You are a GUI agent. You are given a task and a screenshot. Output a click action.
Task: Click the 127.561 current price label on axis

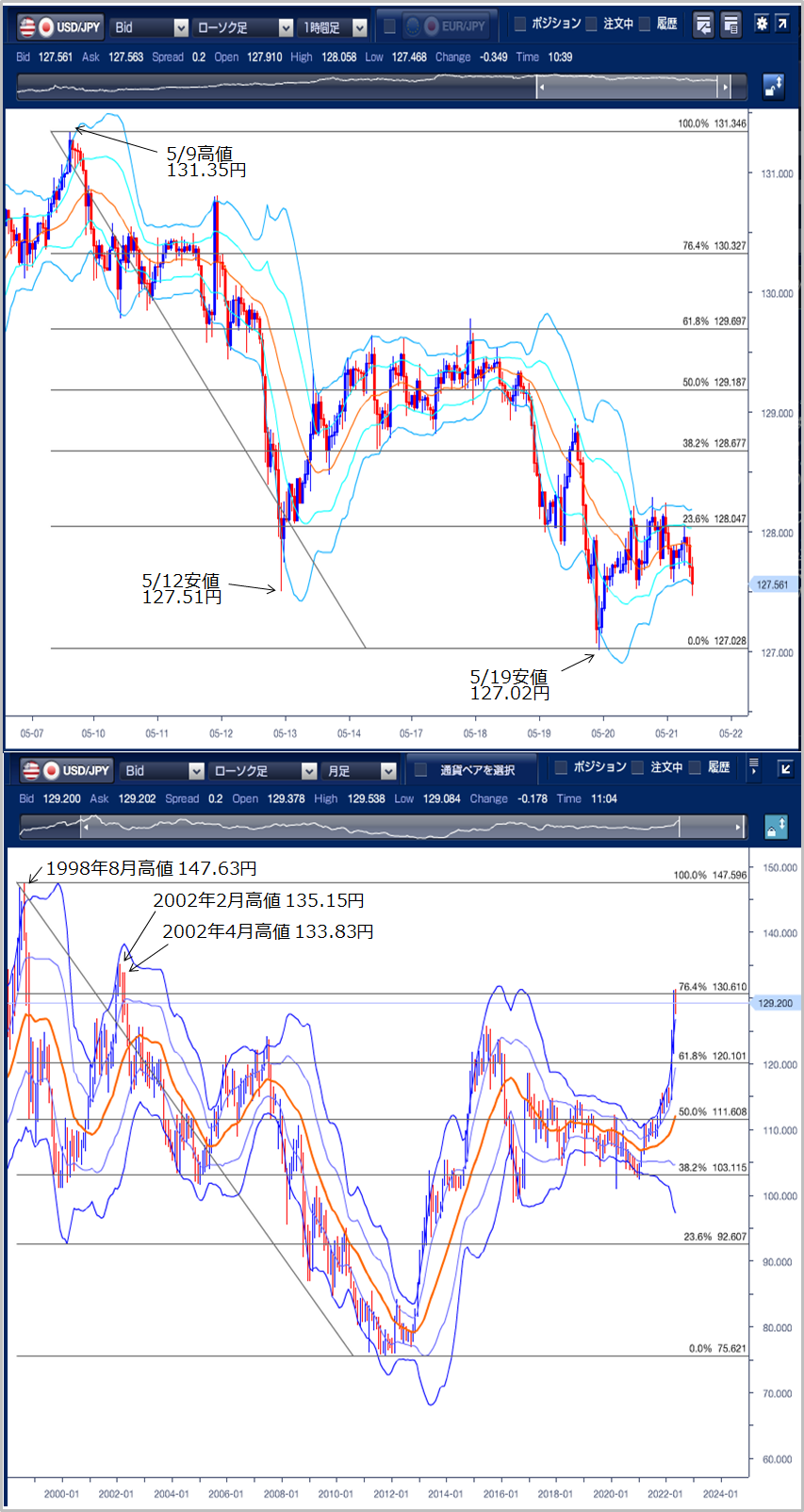[773, 584]
